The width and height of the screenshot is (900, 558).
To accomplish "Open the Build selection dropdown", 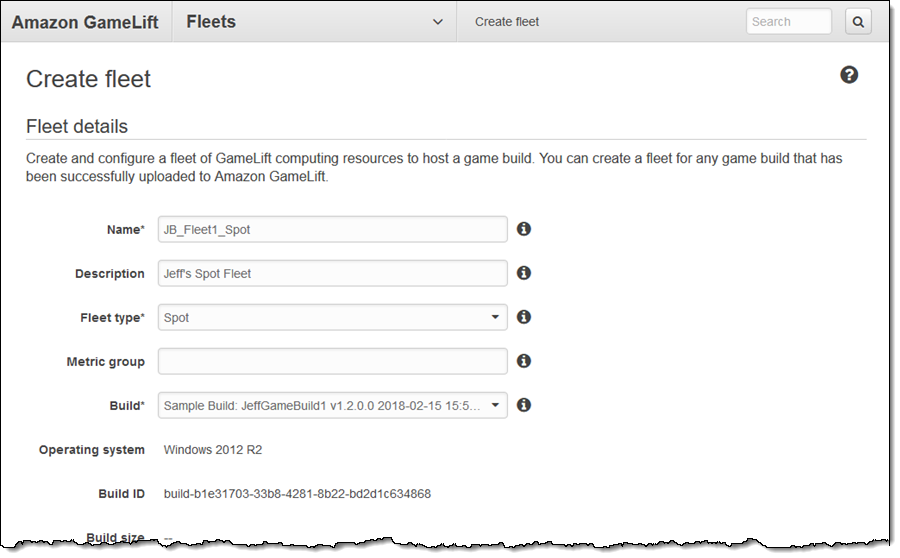I will pos(332,405).
